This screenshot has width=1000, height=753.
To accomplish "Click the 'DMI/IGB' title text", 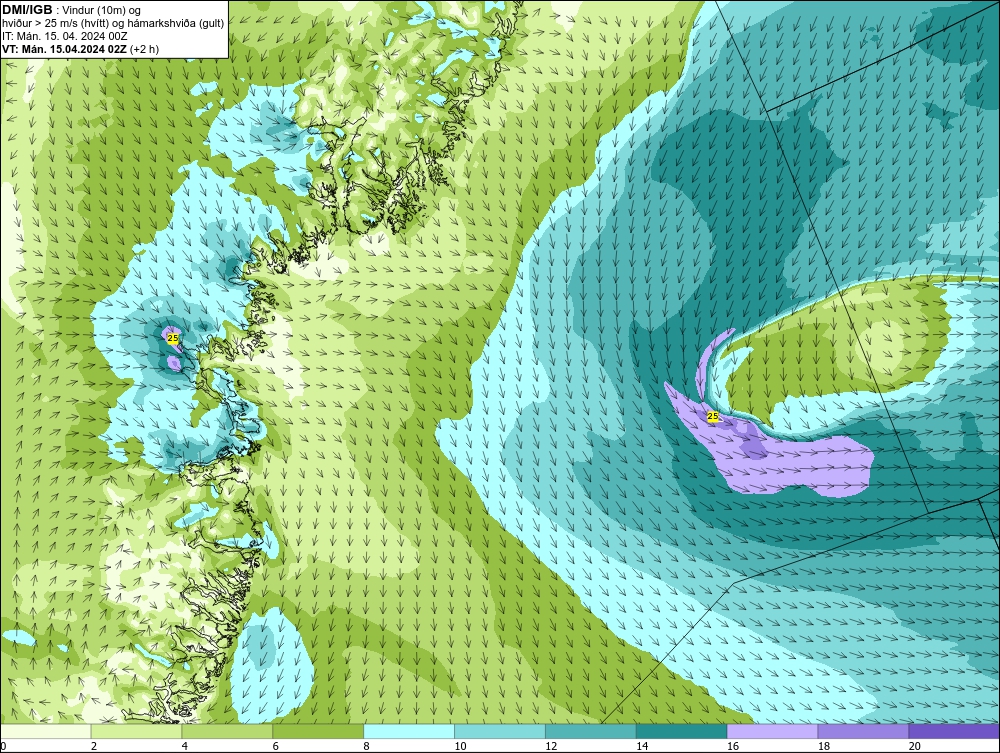I will tap(27, 10).
